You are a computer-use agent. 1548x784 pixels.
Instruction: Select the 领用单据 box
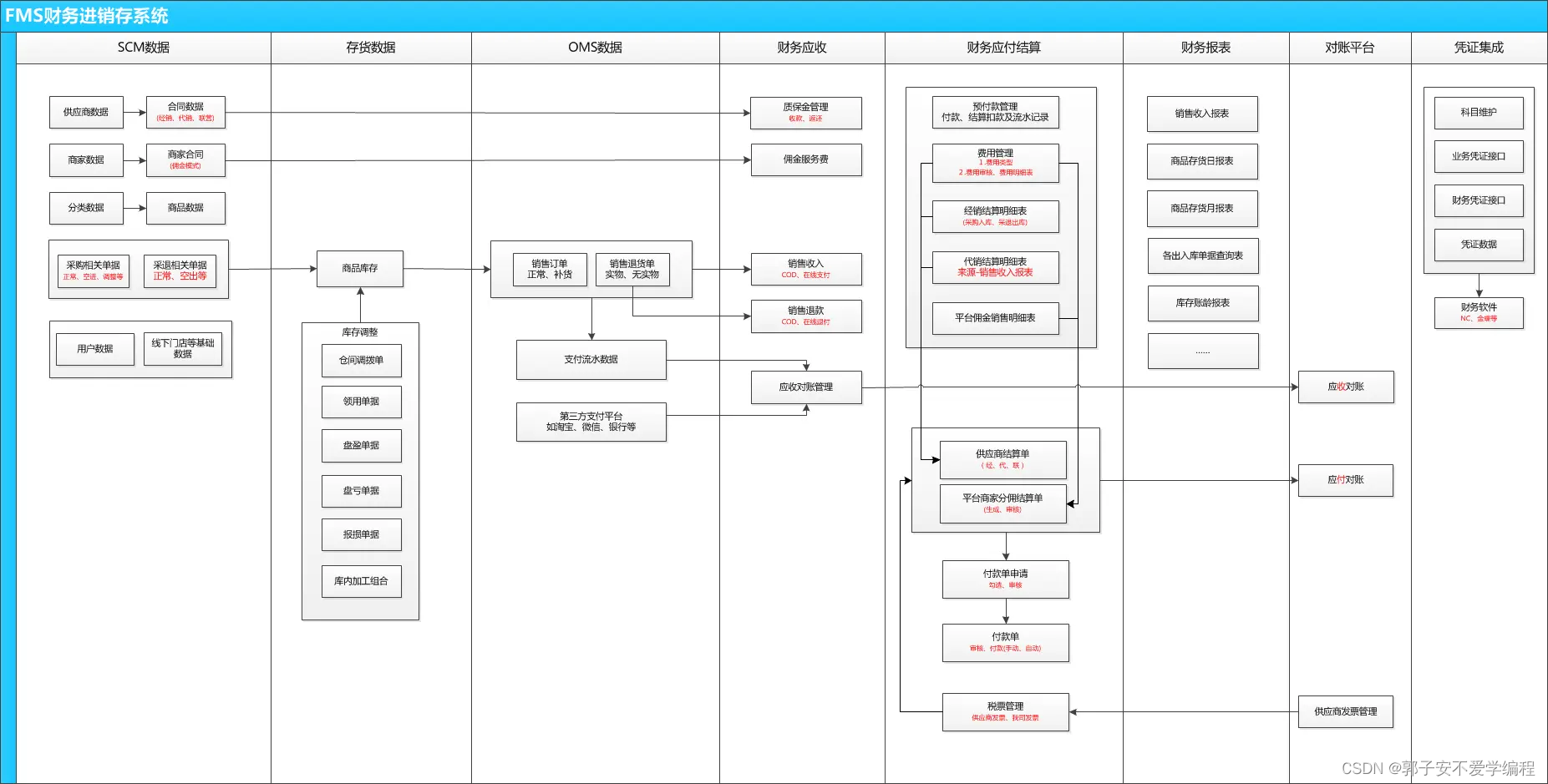click(x=362, y=402)
